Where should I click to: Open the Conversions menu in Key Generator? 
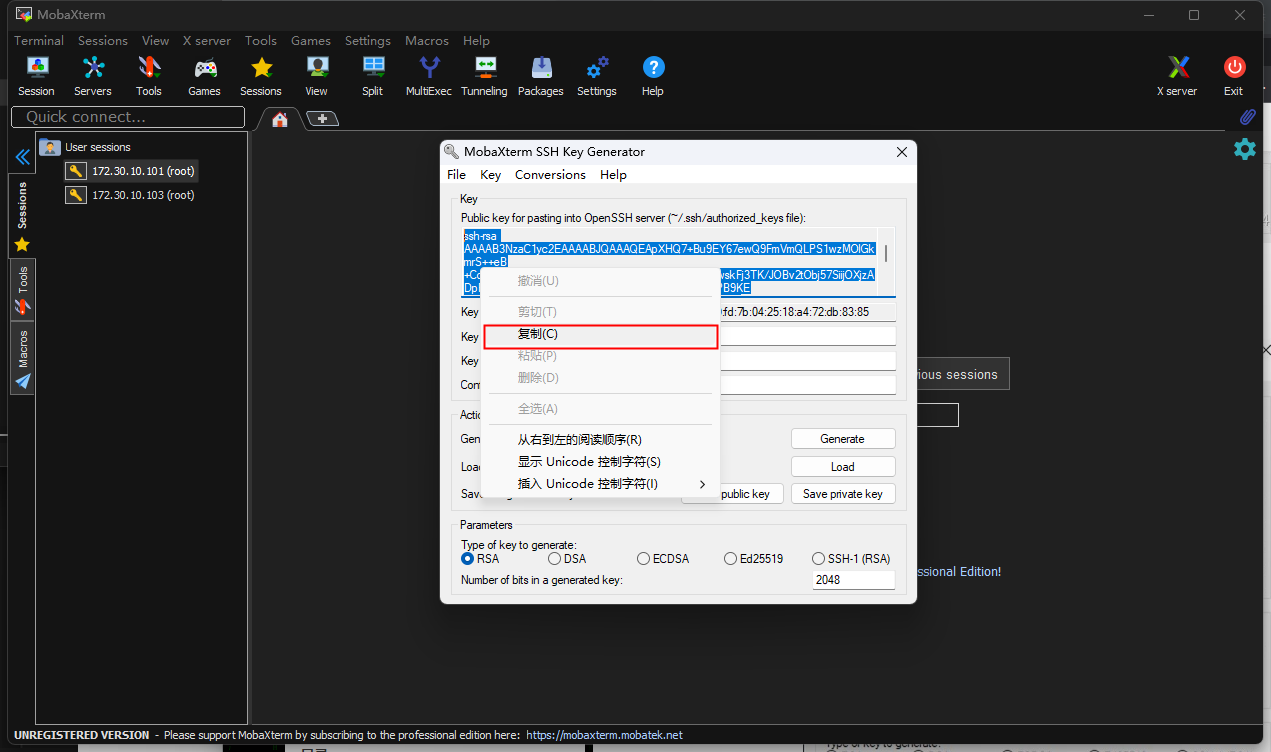(550, 174)
